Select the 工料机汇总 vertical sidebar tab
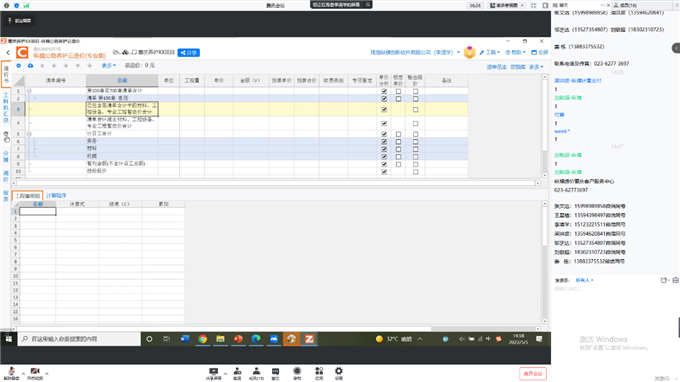This screenshot has width=680, height=382. tap(6, 108)
